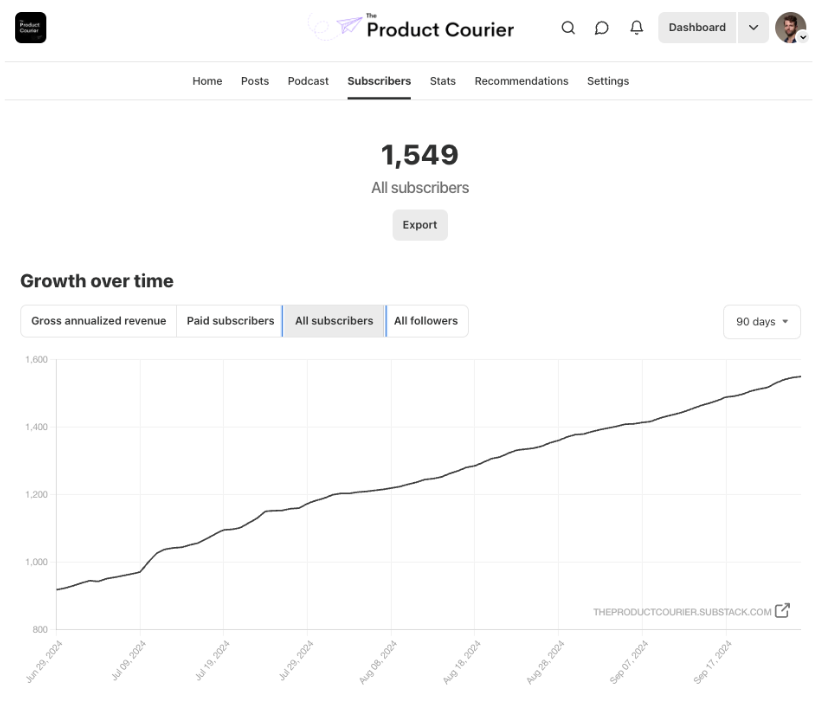Open the 90 days range dropdown
Image resolution: width=817 pixels, height=701 pixels.
[761, 322]
